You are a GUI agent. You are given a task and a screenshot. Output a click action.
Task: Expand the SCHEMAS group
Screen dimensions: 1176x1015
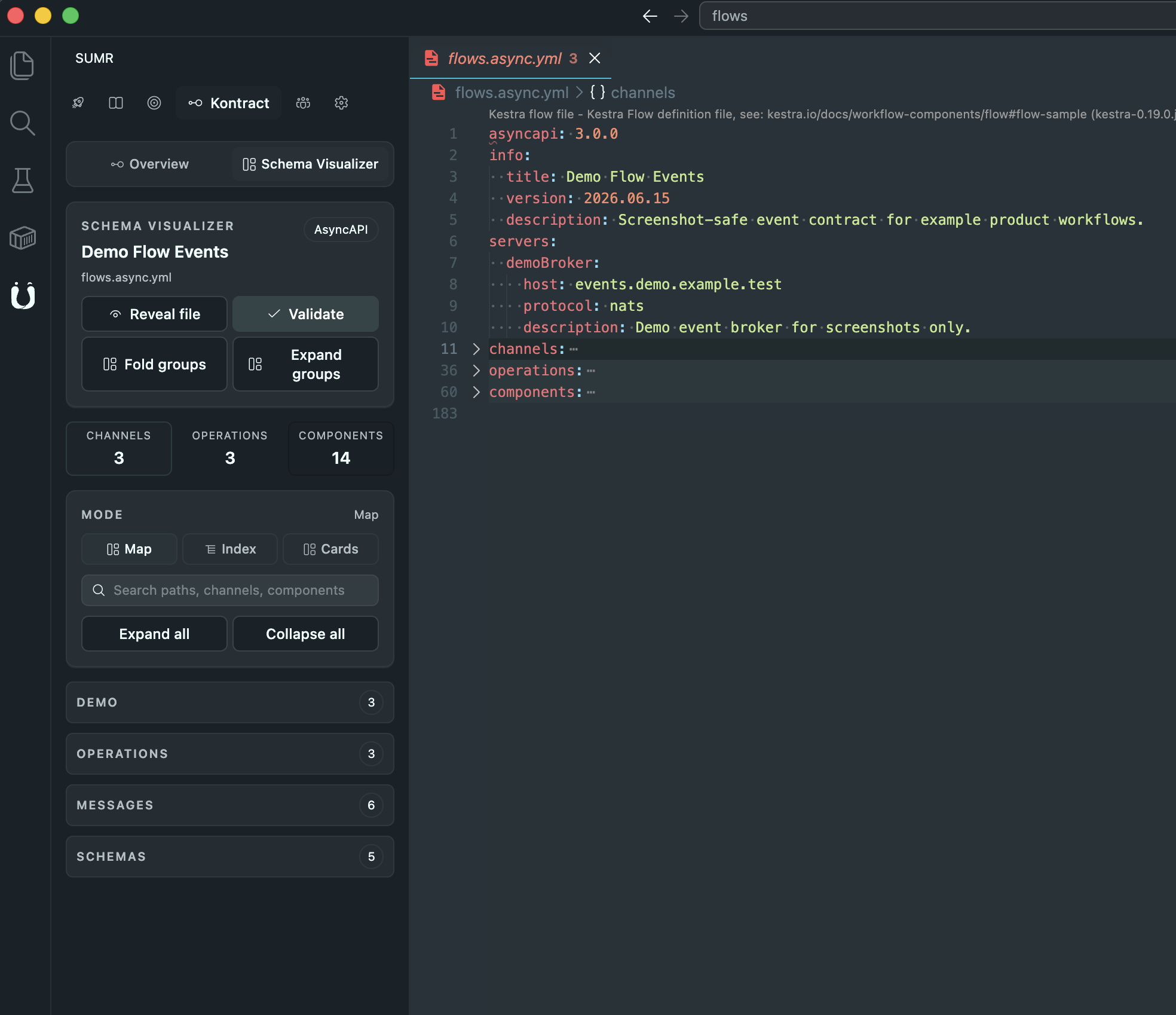click(230, 857)
